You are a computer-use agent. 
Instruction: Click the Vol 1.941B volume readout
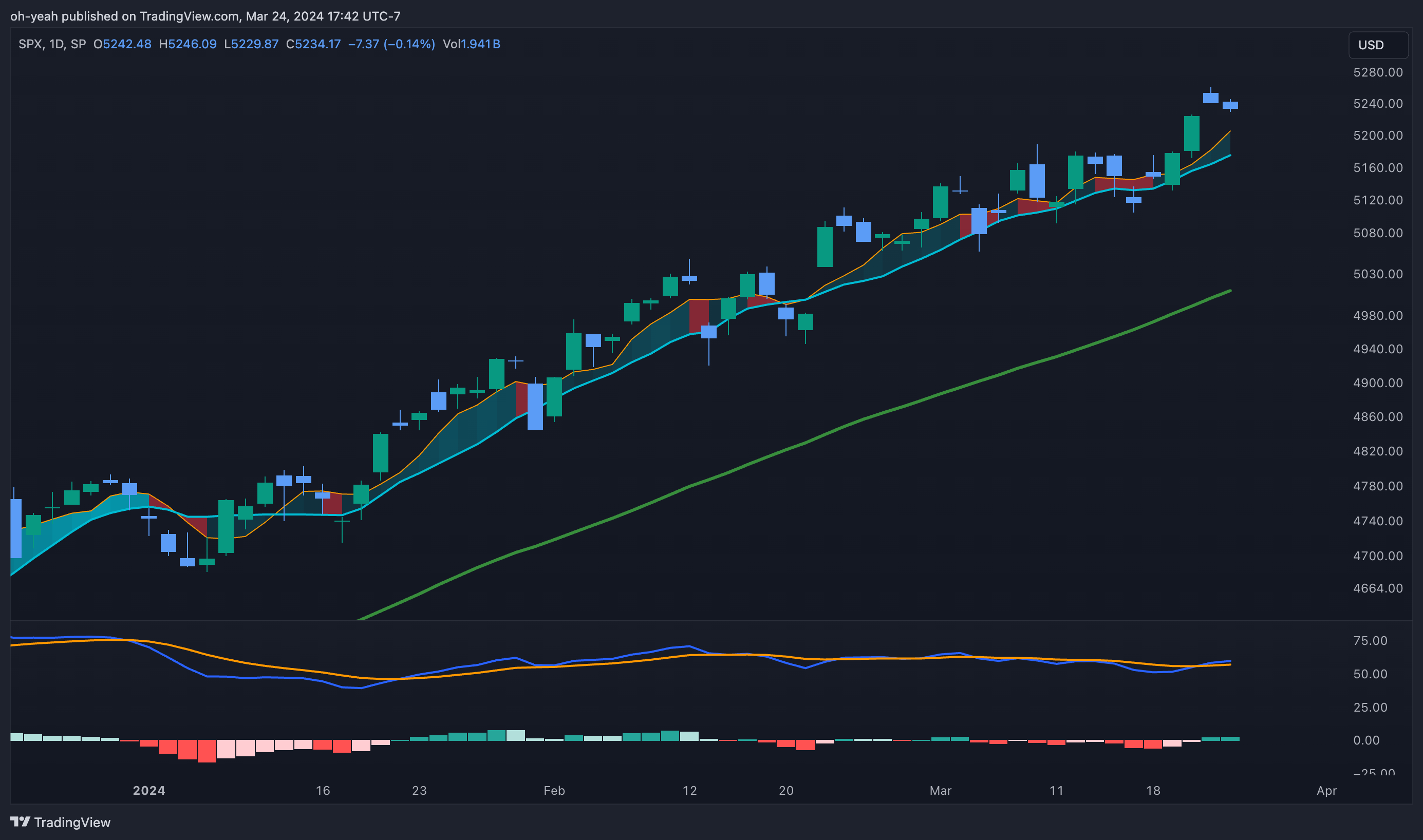tap(471, 44)
